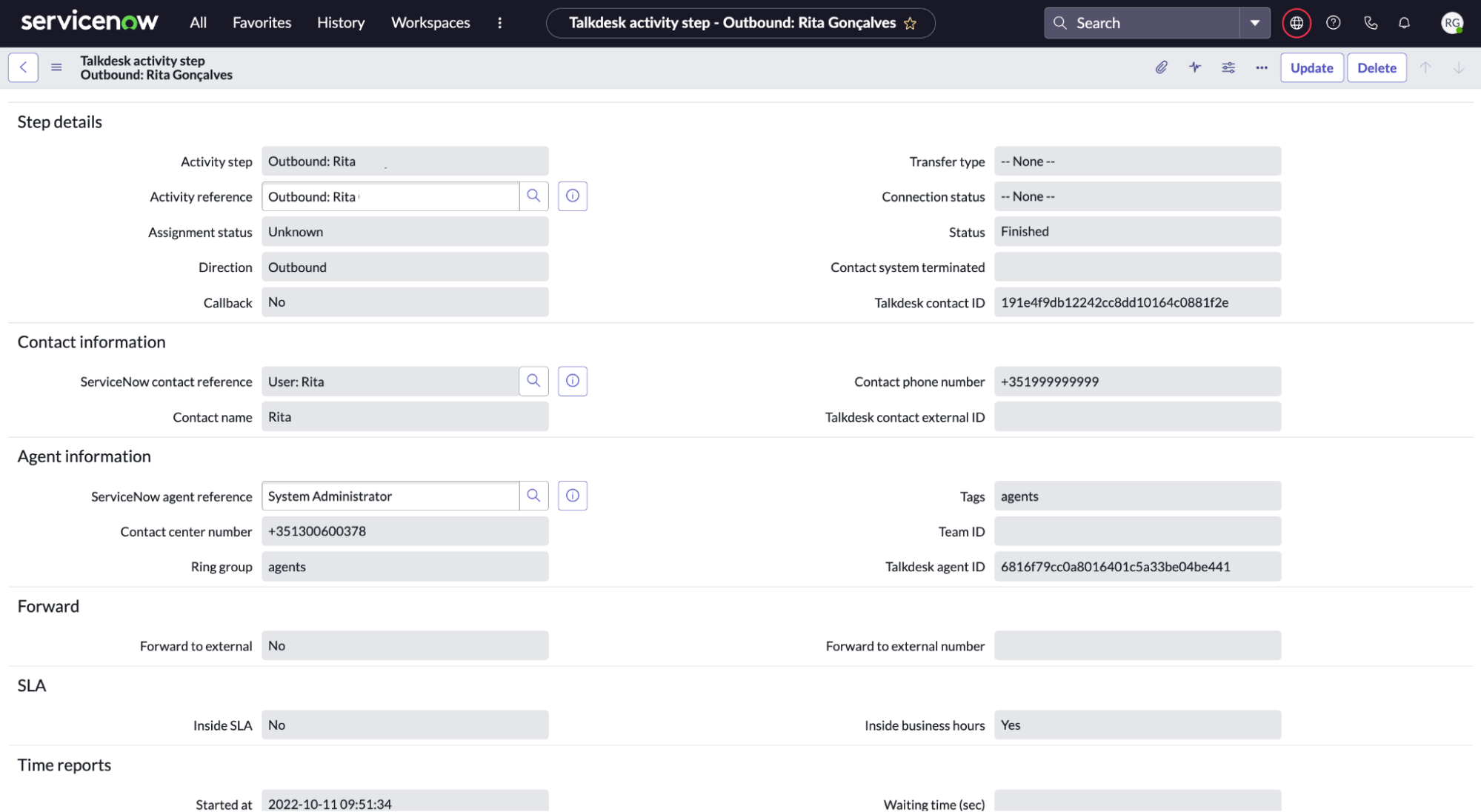Preview Activity reference record info icon

point(573,196)
